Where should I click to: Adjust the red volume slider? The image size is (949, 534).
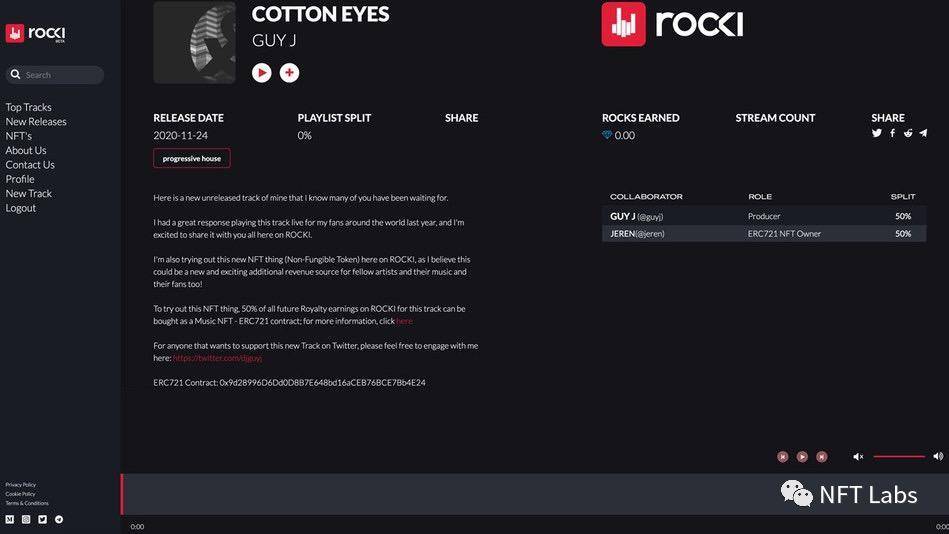point(899,456)
